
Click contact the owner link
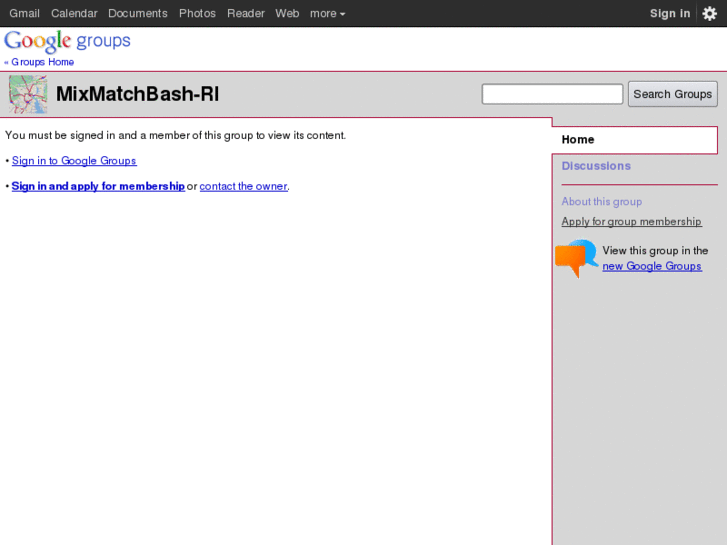coord(243,186)
